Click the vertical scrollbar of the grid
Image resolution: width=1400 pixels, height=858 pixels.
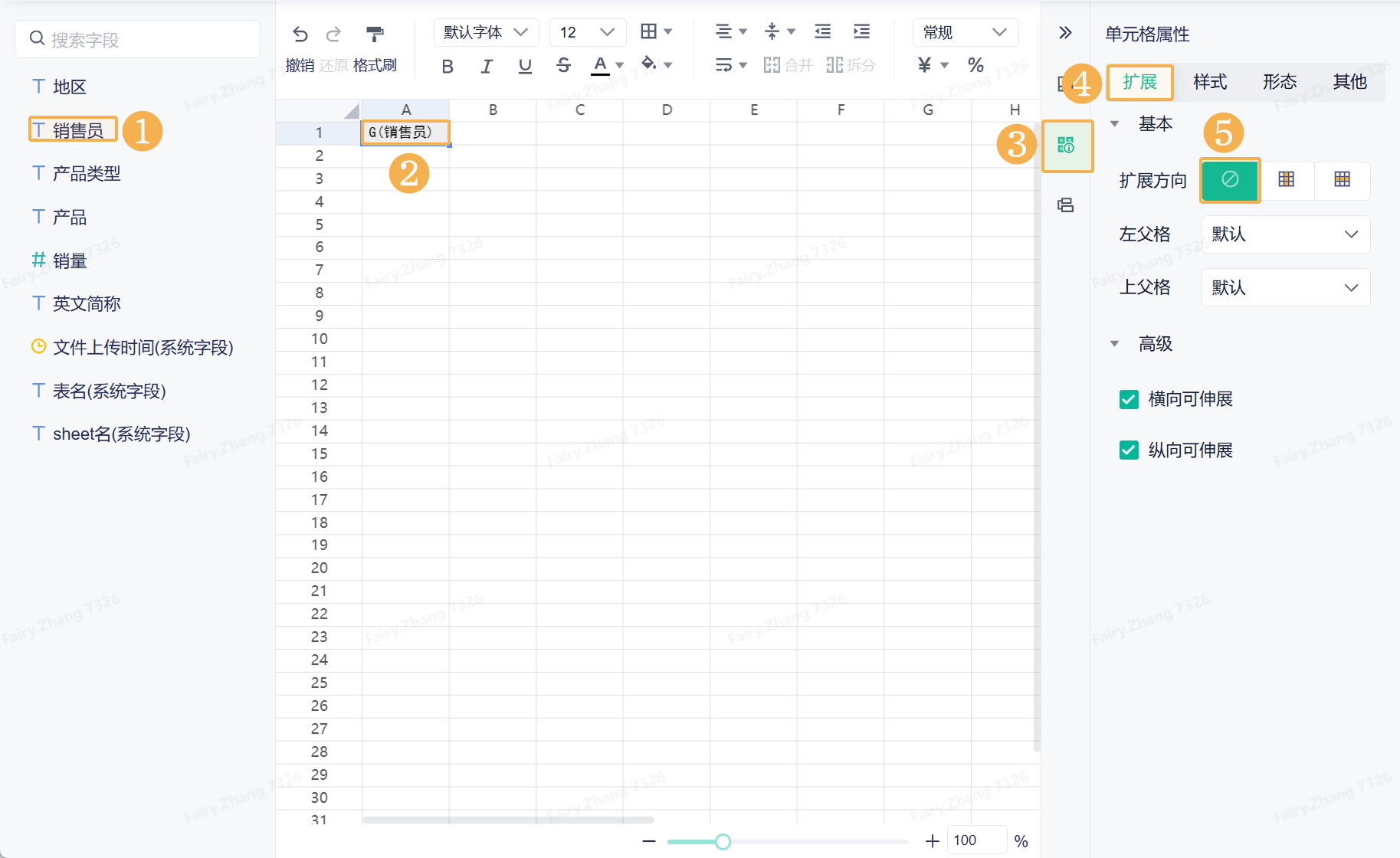click(x=1036, y=437)
